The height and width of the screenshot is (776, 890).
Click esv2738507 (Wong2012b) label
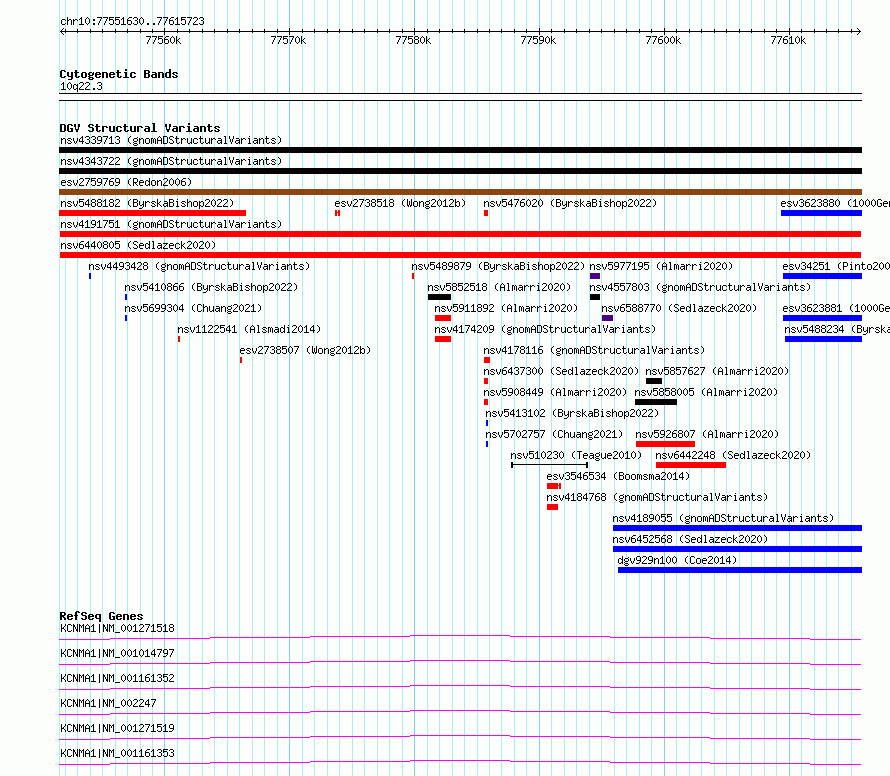coord(305,350)
